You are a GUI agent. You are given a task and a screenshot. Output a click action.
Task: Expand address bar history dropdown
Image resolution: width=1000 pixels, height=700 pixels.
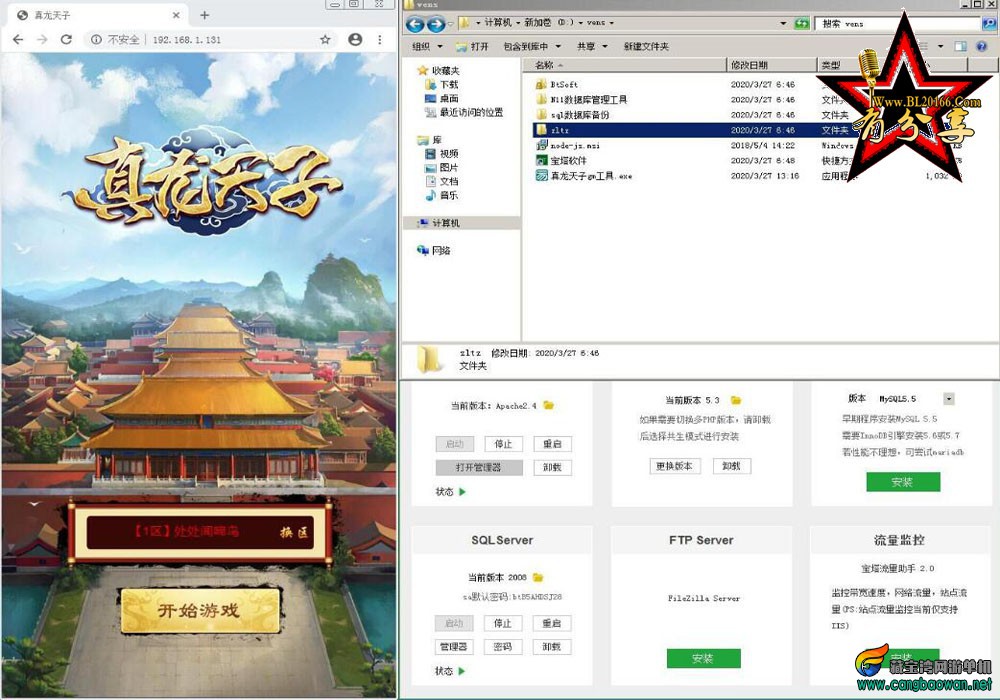[783, 24]
